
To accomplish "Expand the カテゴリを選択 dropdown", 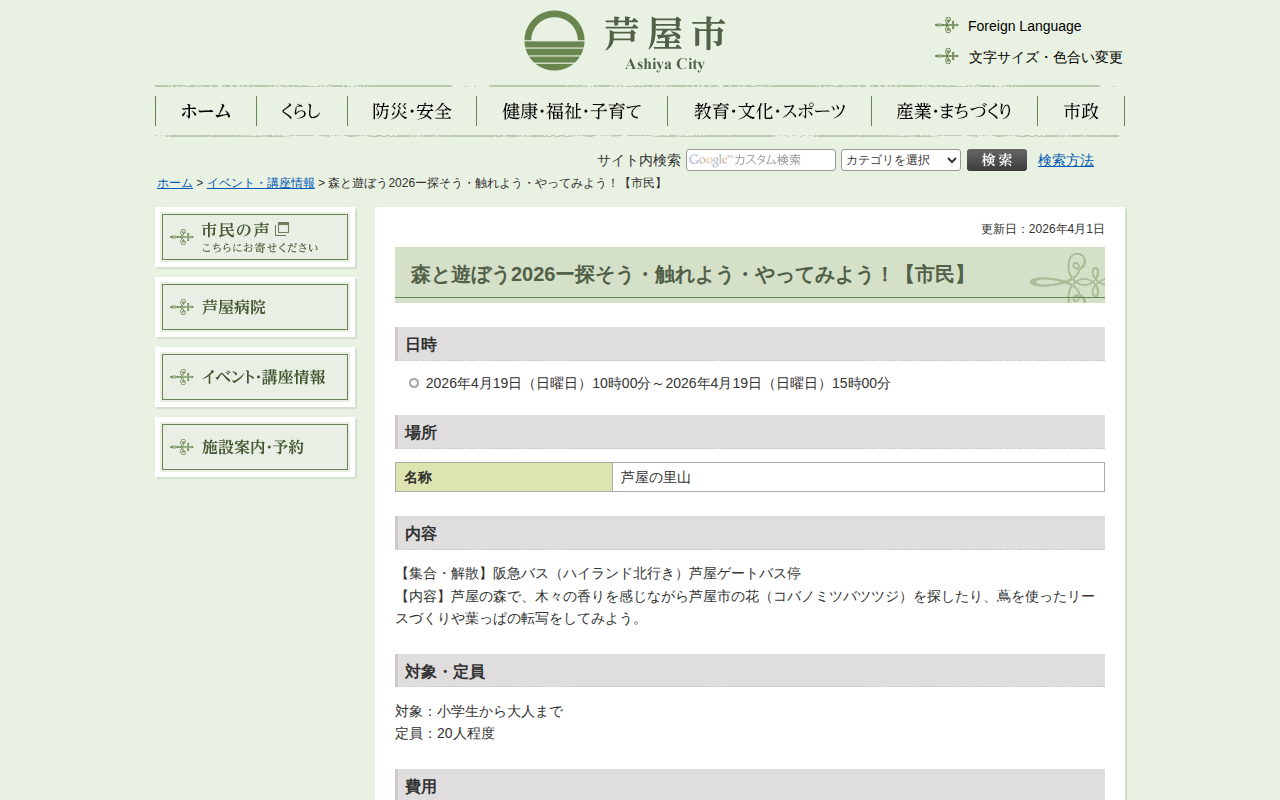I will 900,160.
